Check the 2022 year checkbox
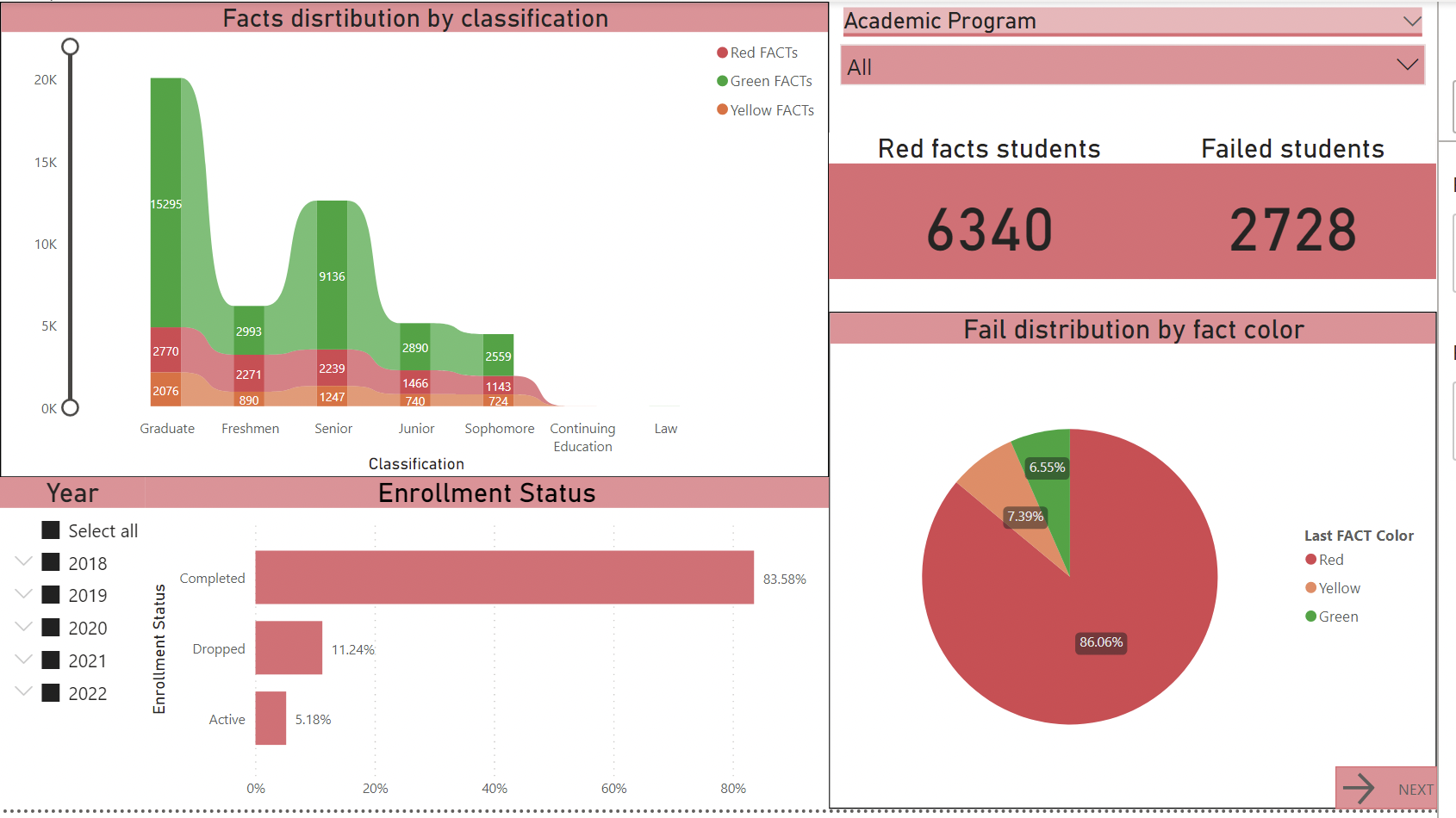The height and width of the screenshot is (818, 1456). point(50,693)
